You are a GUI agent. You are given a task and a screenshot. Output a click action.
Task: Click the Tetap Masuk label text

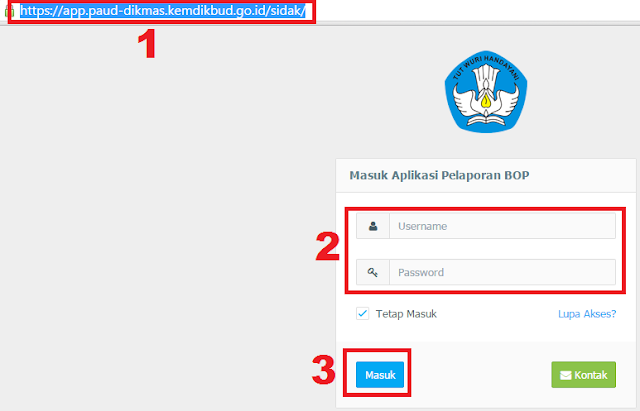point(406,314)
